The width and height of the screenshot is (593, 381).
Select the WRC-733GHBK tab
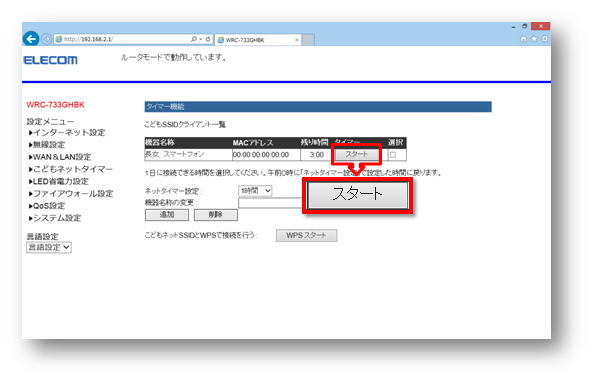coord(258,40)
